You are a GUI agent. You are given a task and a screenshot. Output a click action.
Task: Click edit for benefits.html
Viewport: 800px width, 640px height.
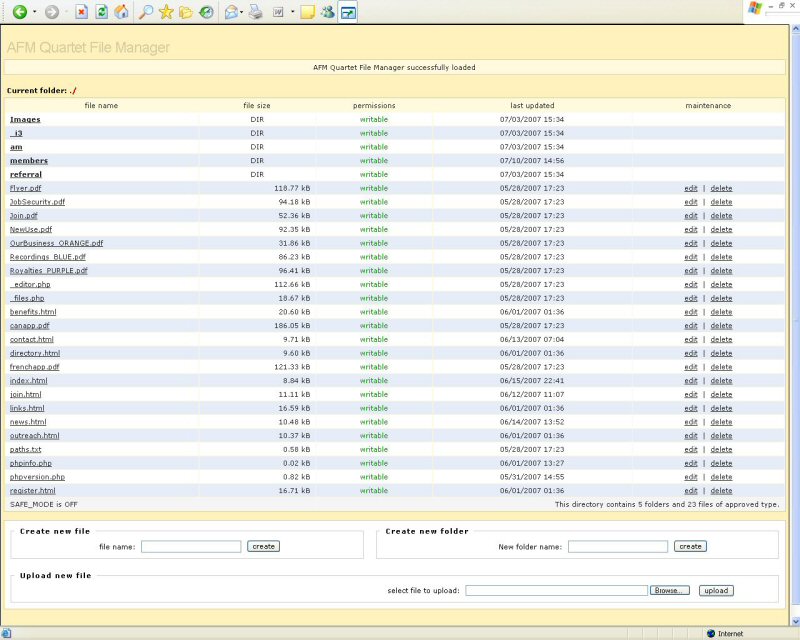691,312
